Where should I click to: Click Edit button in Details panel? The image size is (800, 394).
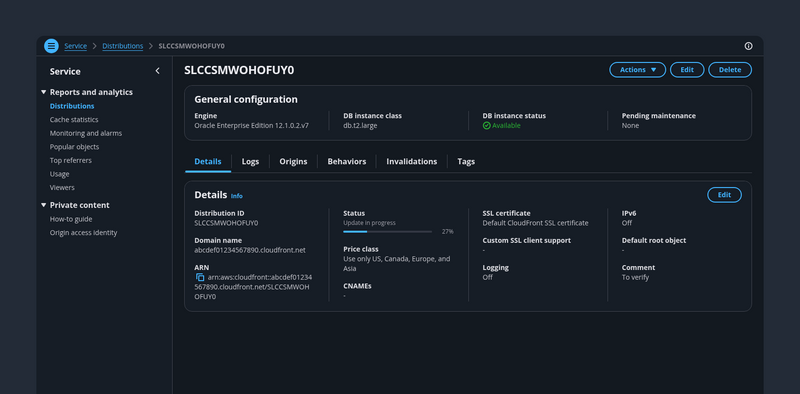pyautogui.click(x=724, y=195)
